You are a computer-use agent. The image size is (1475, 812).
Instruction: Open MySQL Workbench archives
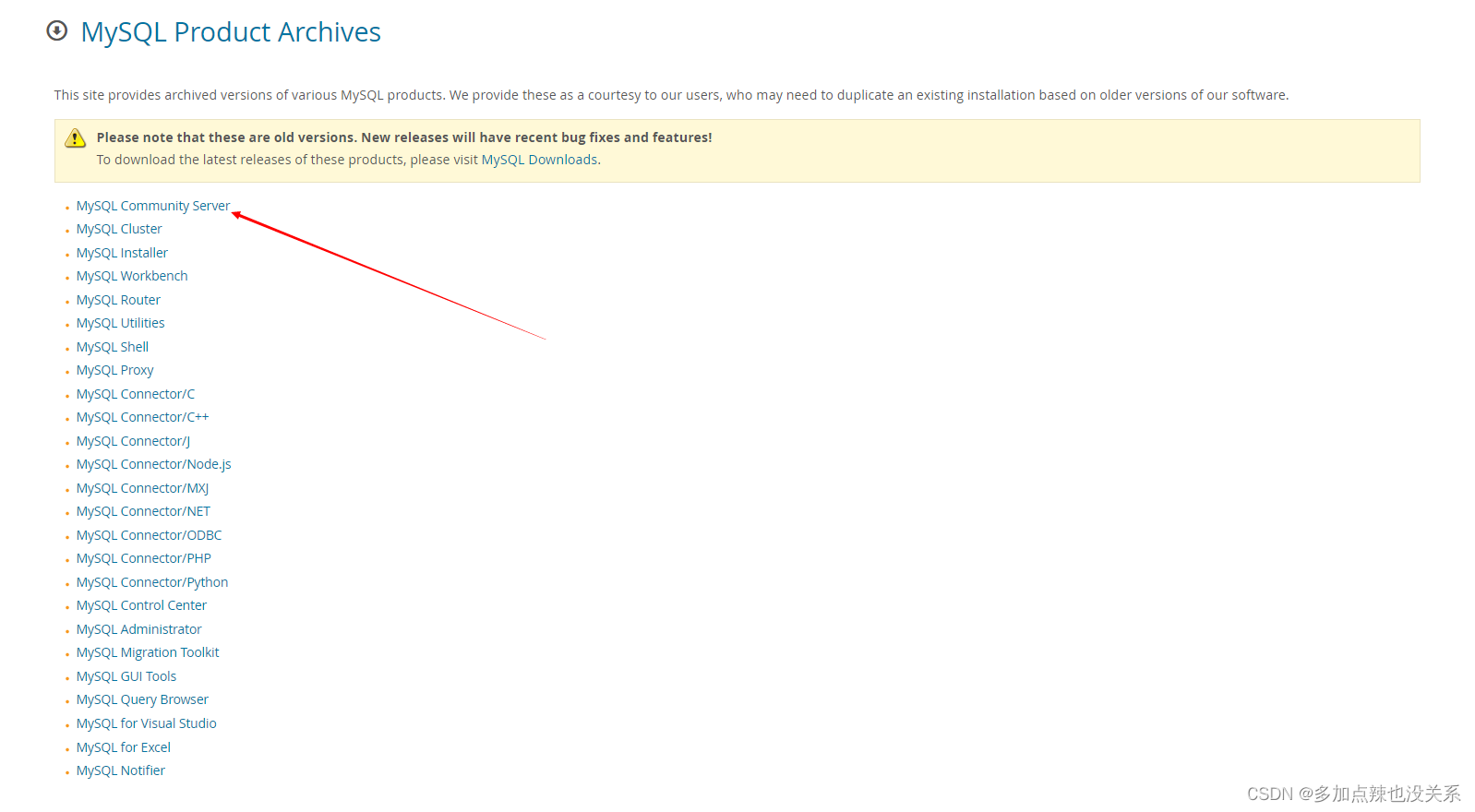[132, 276]
